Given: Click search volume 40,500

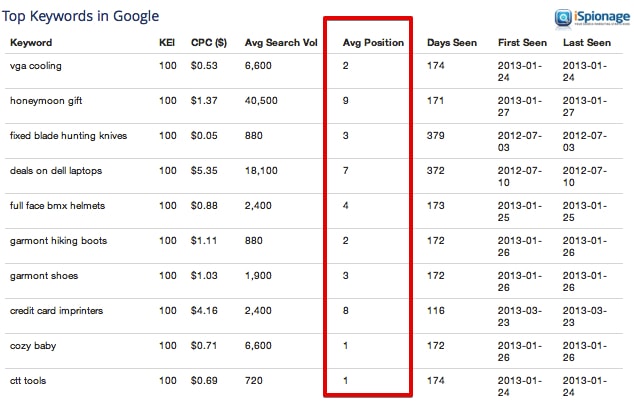Looking at the screenshot, I should click(x=261, y=101).
